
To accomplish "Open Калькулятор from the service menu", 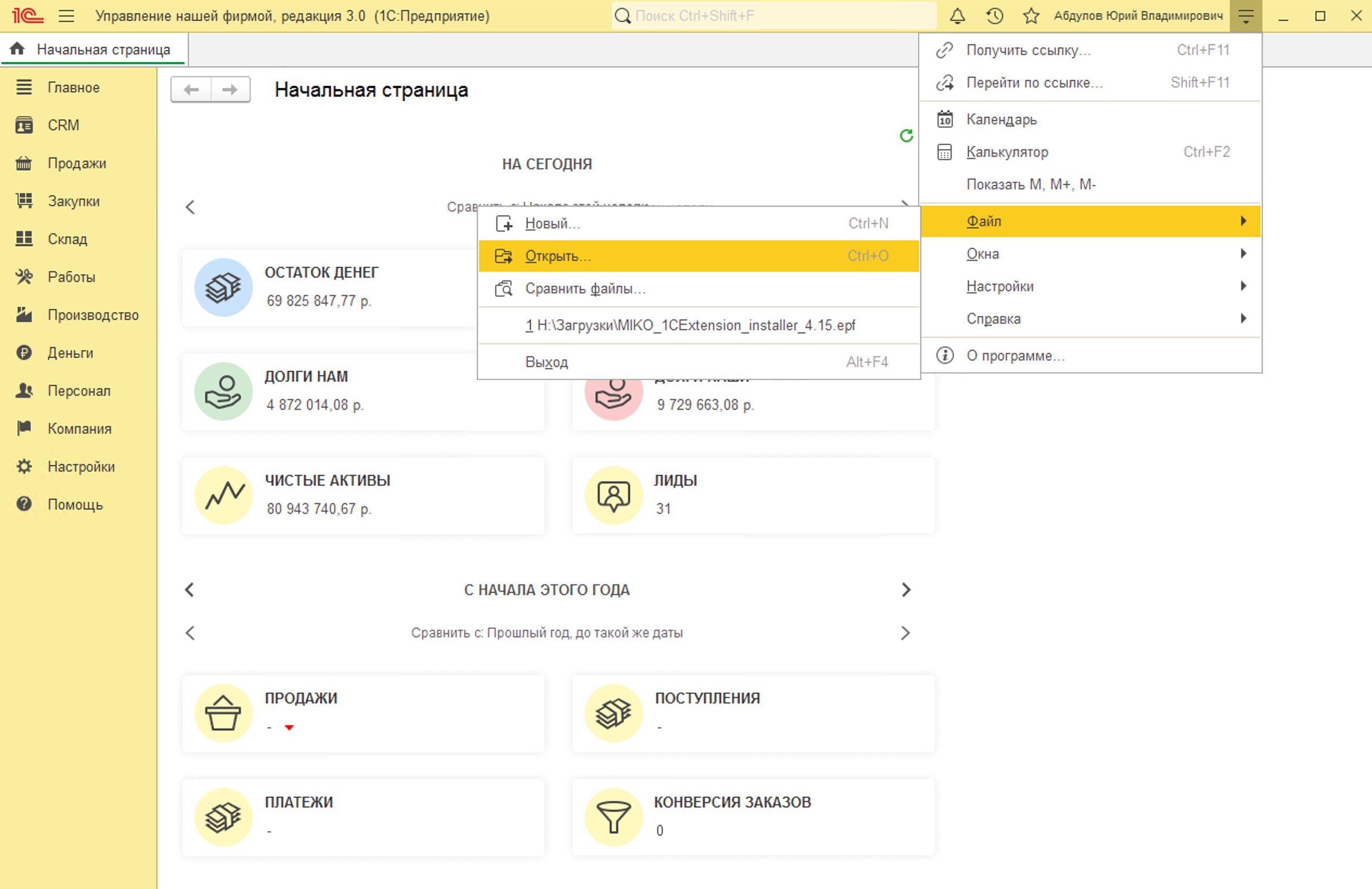I will [x=1006, y=152].
